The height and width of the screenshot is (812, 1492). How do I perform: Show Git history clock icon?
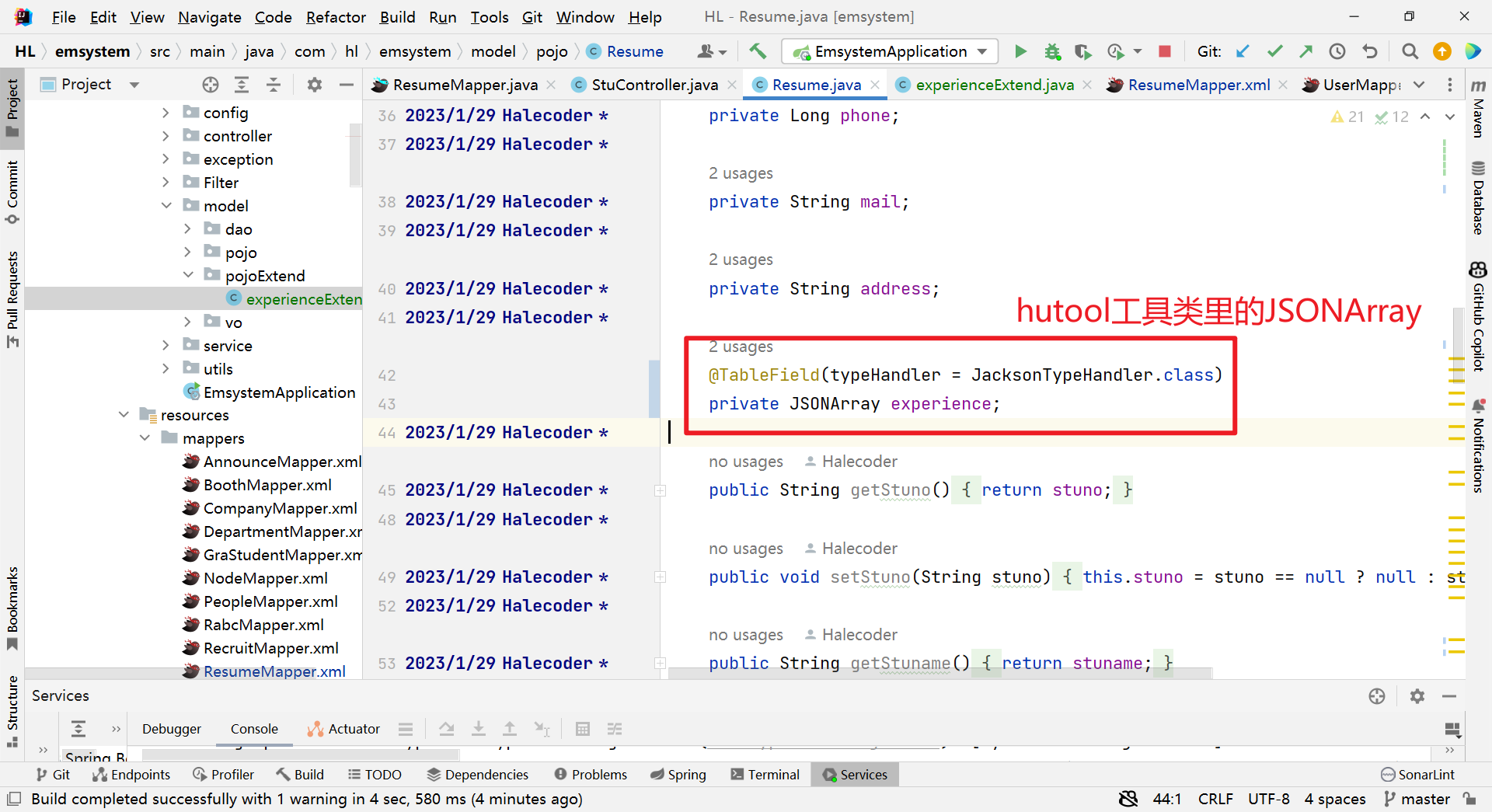pyautogui.click(x=1337, y=51)
